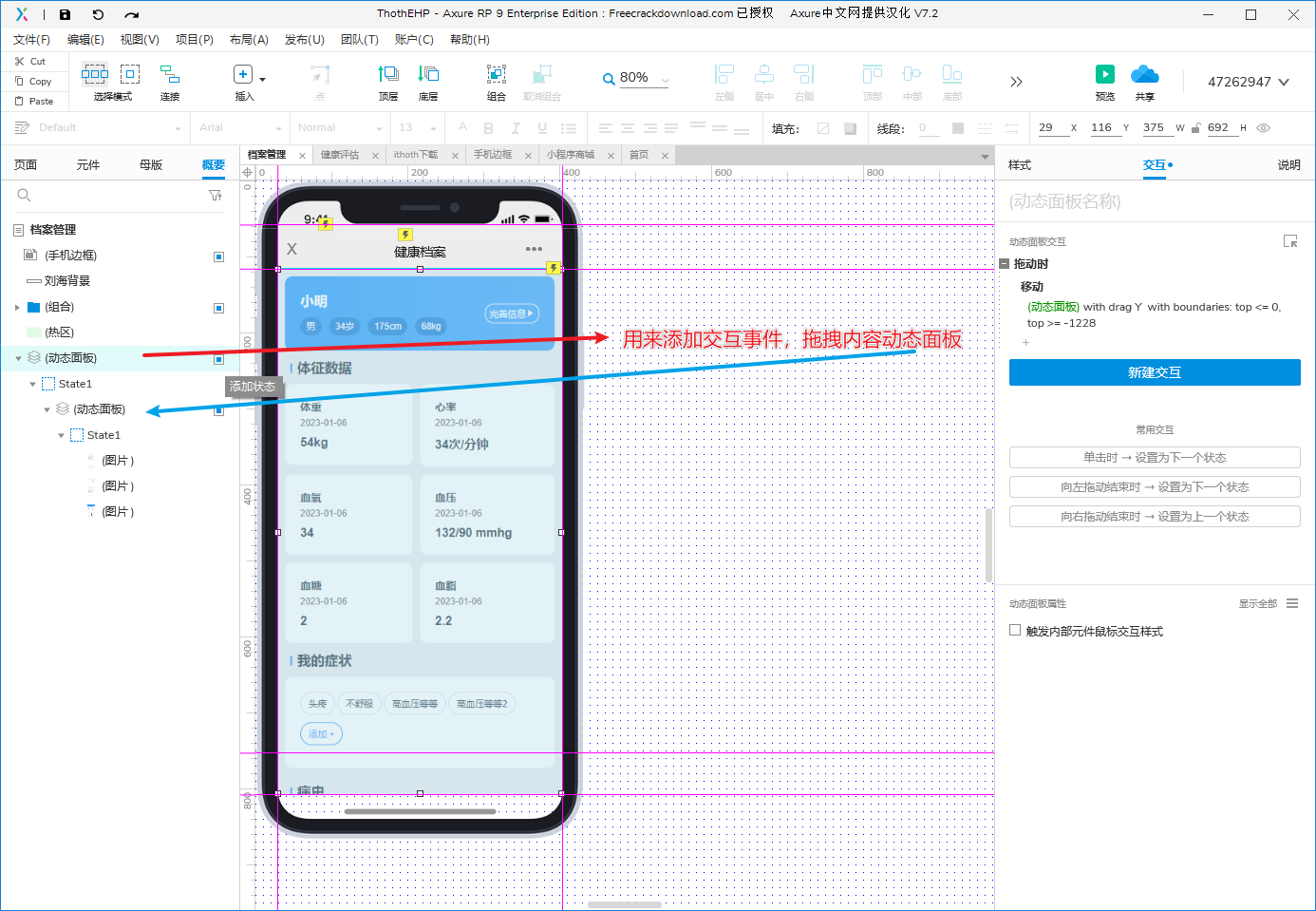Enable 触发内部元件鼠标交互样式 checkbox
The width and height of the screenshot is (1316, 911).
pyautogui.click(x=1015, y=630)
